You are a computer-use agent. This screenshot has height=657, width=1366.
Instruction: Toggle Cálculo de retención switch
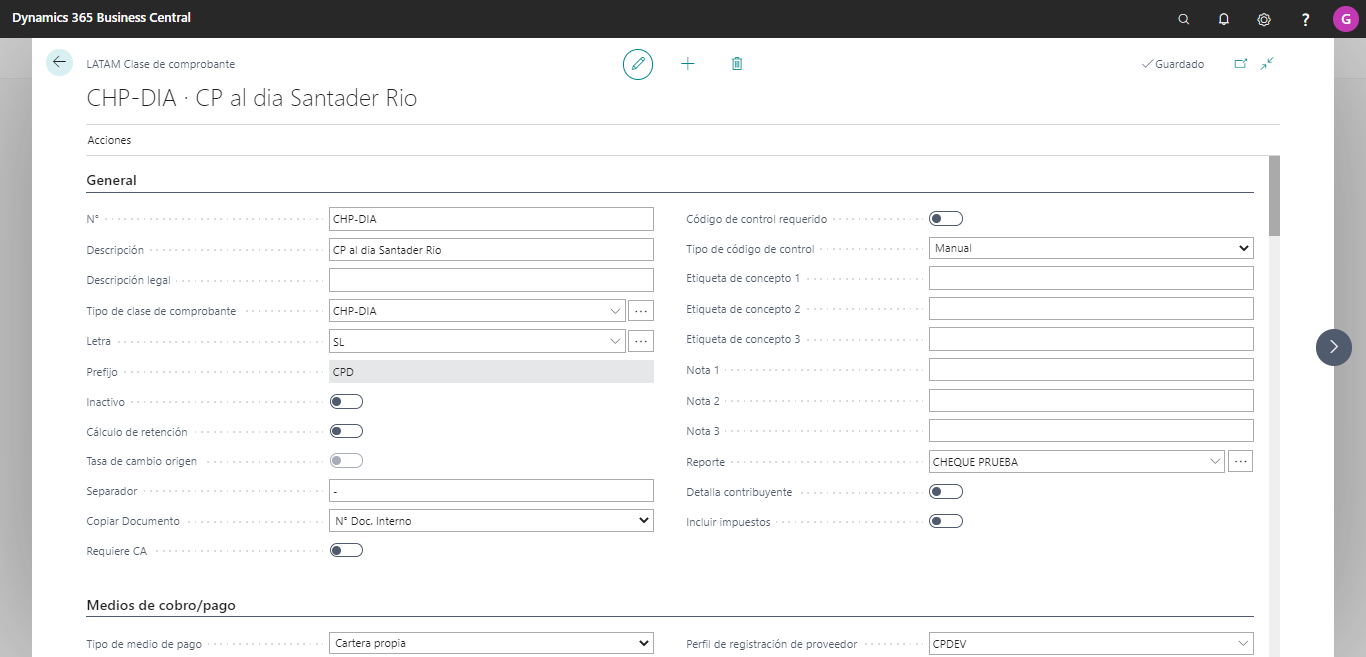pyautogui.click(x=346, y=432)
